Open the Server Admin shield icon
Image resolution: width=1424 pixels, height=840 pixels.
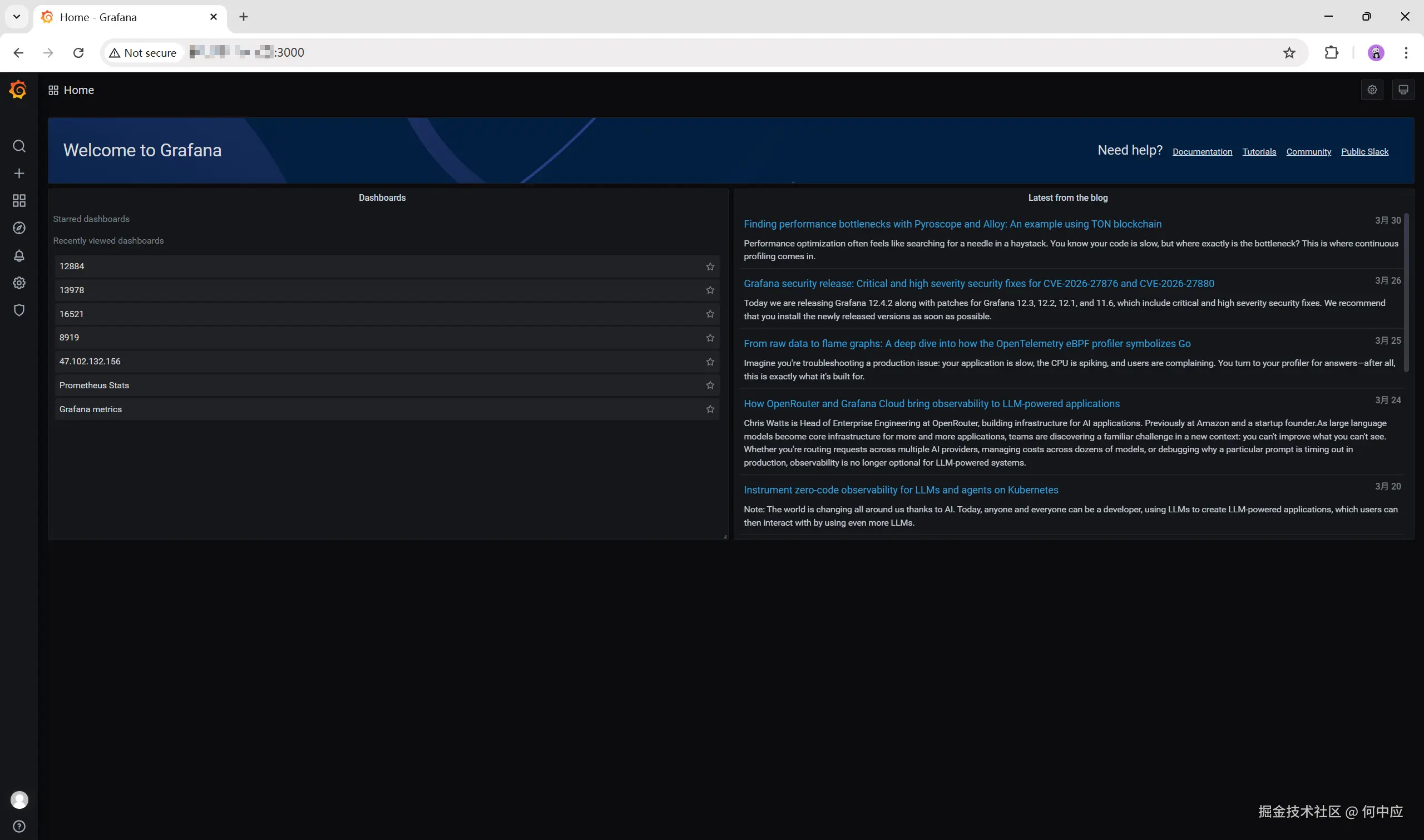click(x=19, y=310)
